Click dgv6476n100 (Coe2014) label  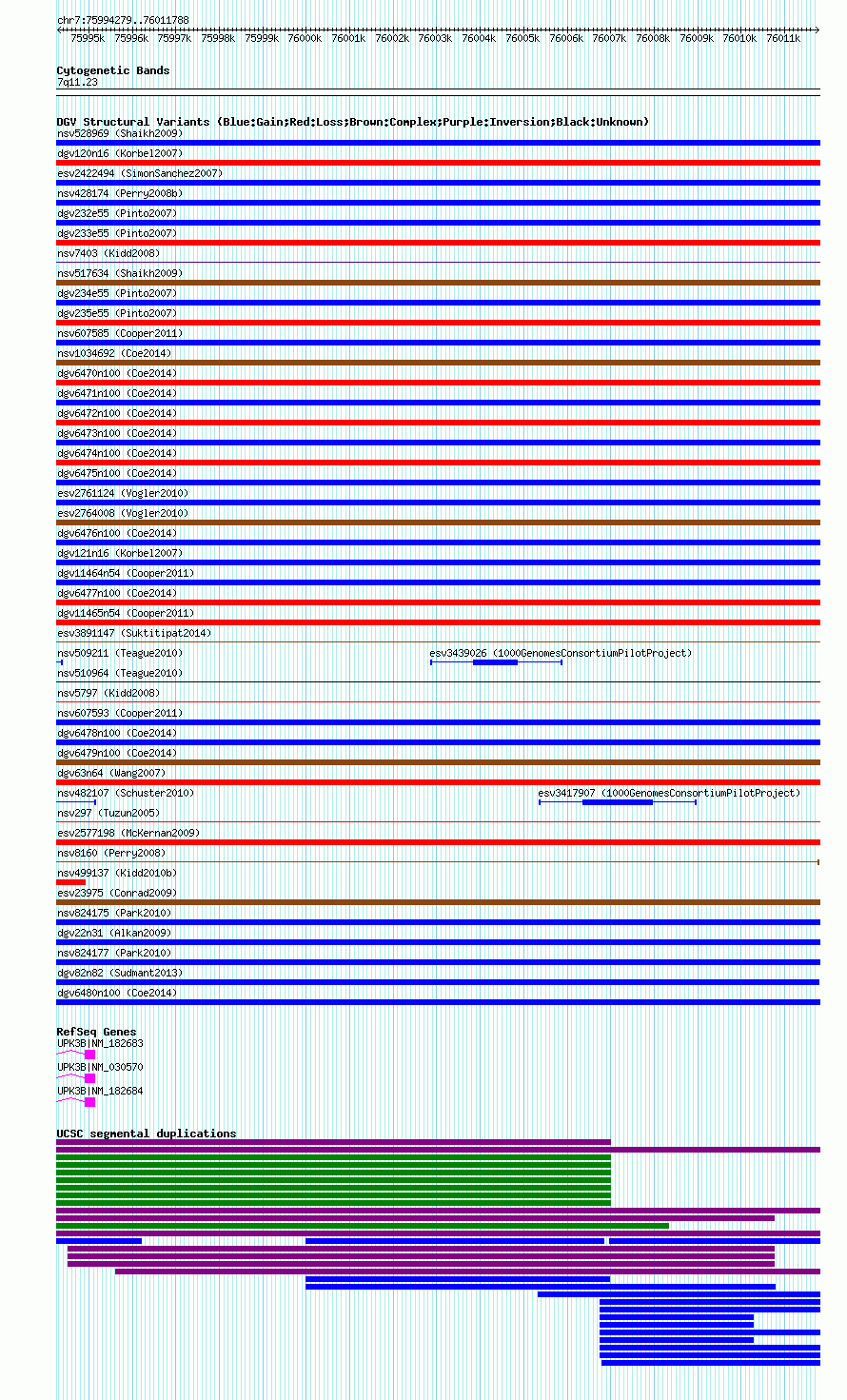point(117,533)
